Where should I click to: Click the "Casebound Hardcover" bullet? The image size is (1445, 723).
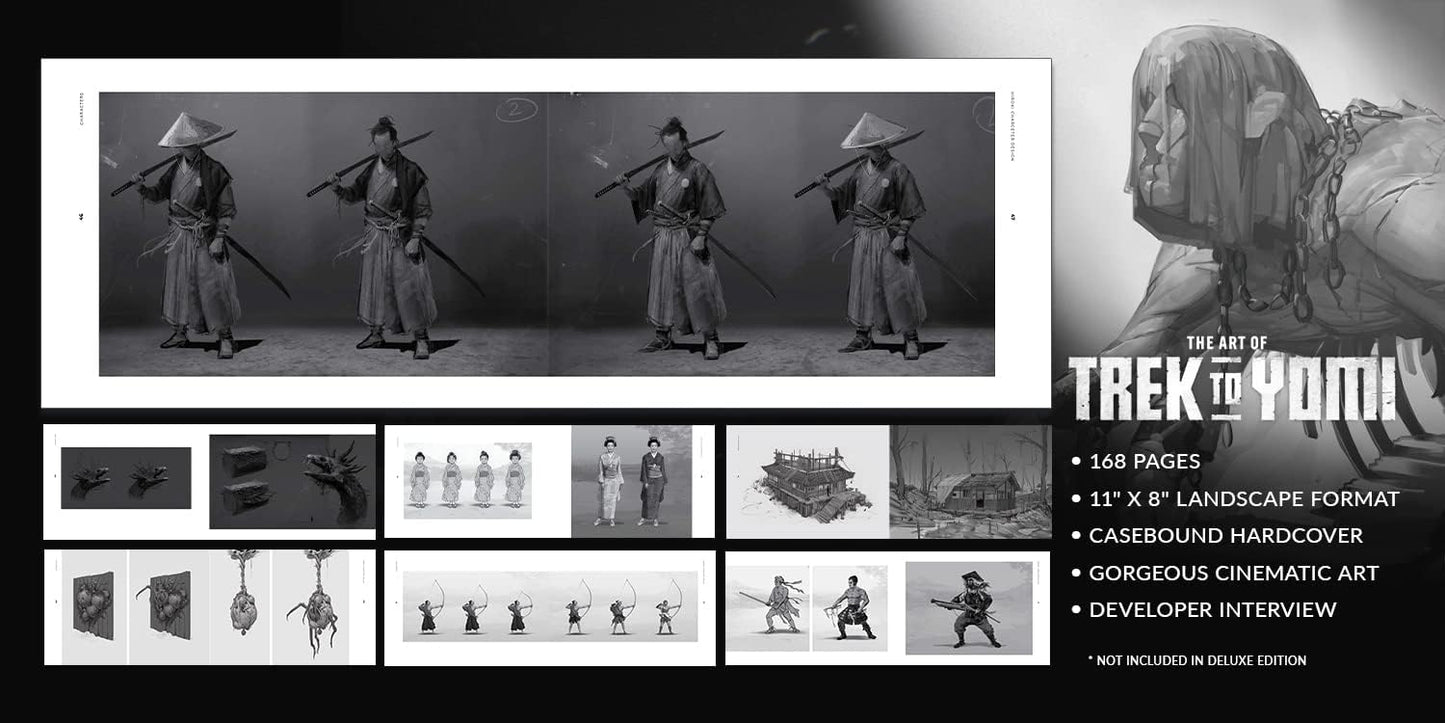point(1225,535)
